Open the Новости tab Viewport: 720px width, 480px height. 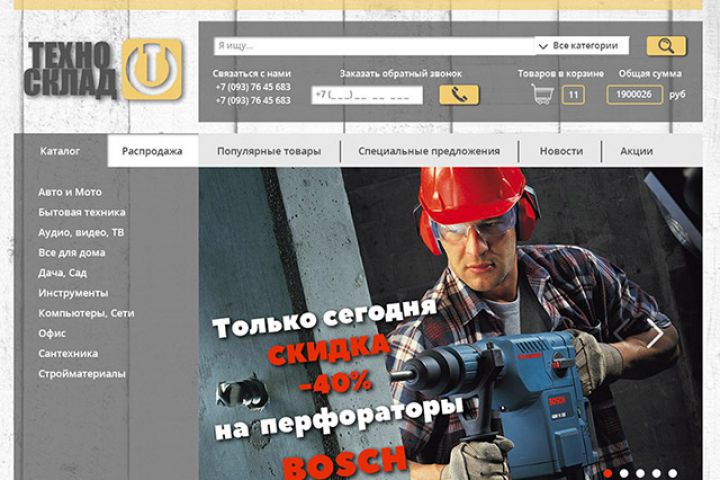tap(561, 151)
